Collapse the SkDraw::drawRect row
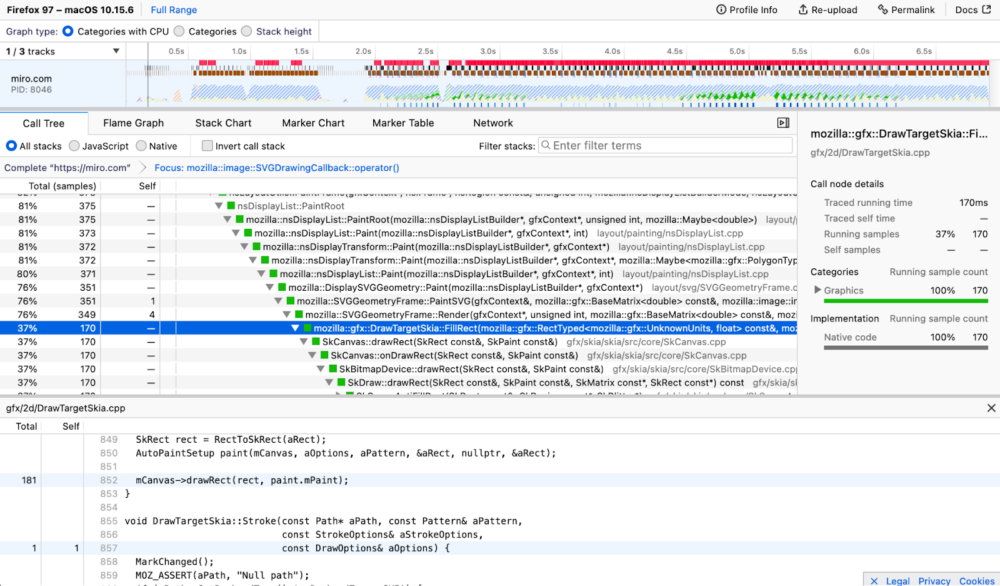1000x586 pixels. pyautogui.click(x=329, y=383)
